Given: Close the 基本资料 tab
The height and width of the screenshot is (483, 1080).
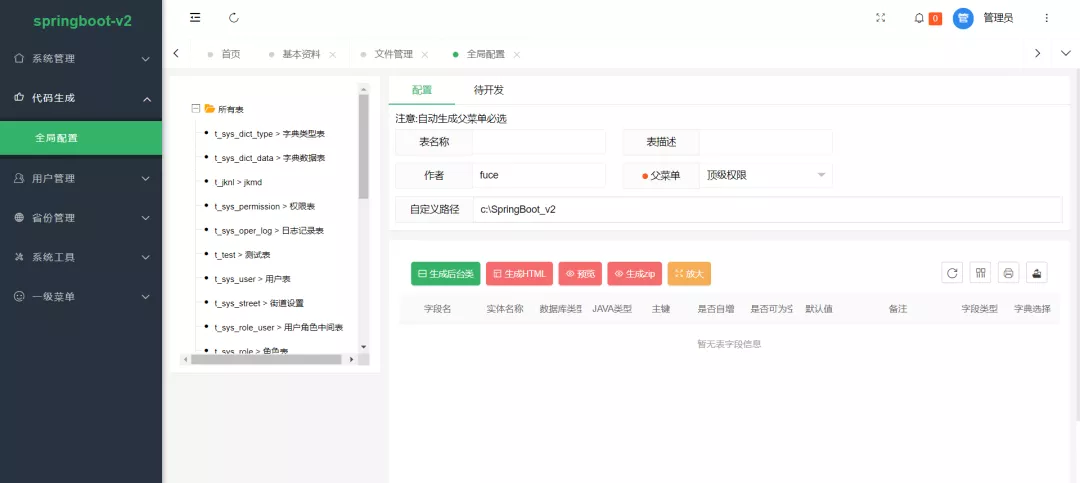Looking at the screenshot, I should coord(333,54).
